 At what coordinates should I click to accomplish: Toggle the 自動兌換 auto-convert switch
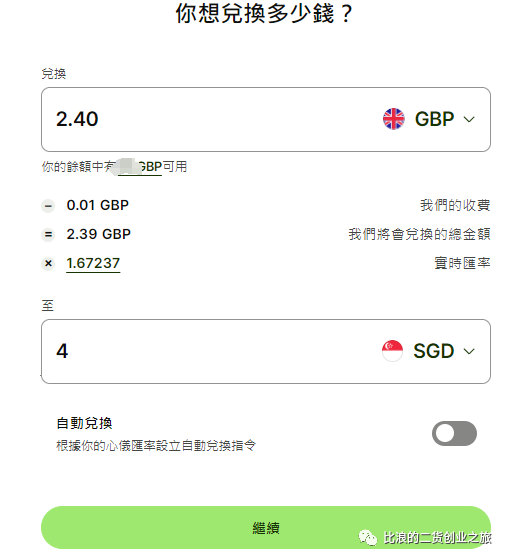click(x=454, y=434)
